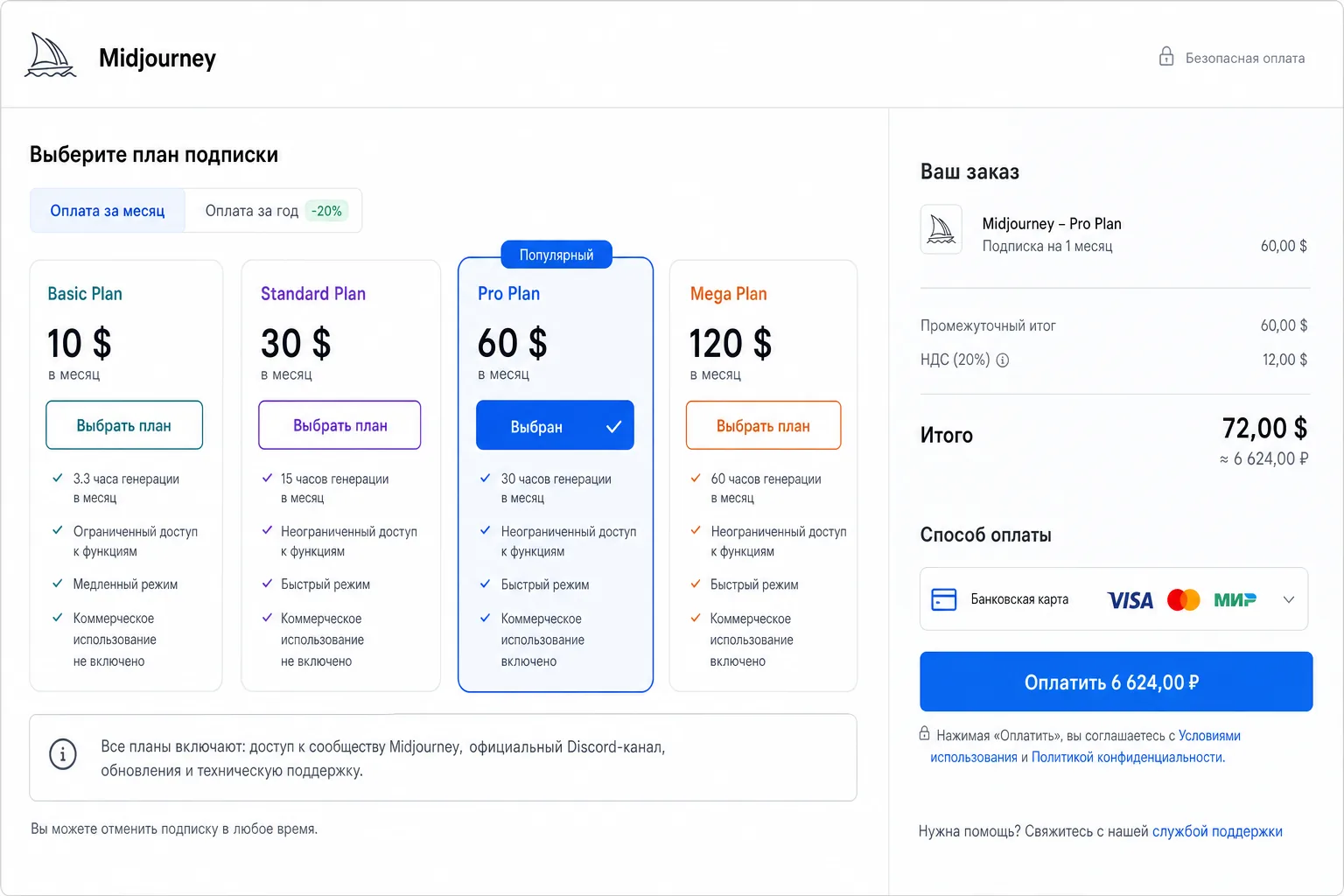Click the Midjourney product thumbnail in order summary

point(941,229)
